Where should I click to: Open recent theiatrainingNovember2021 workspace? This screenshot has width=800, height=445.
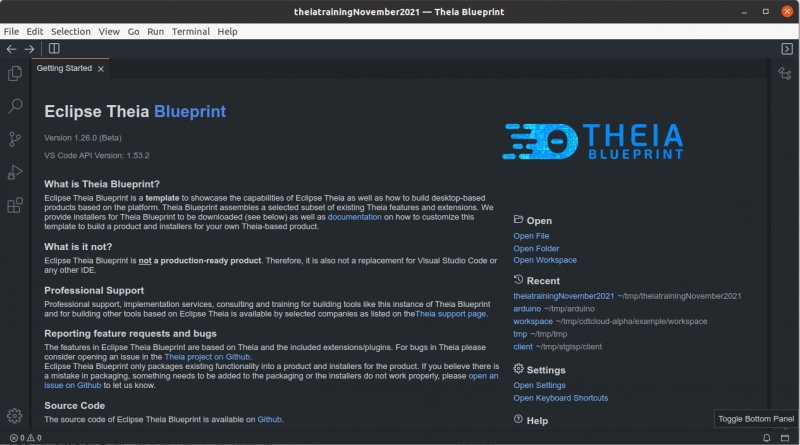point(564,296)
